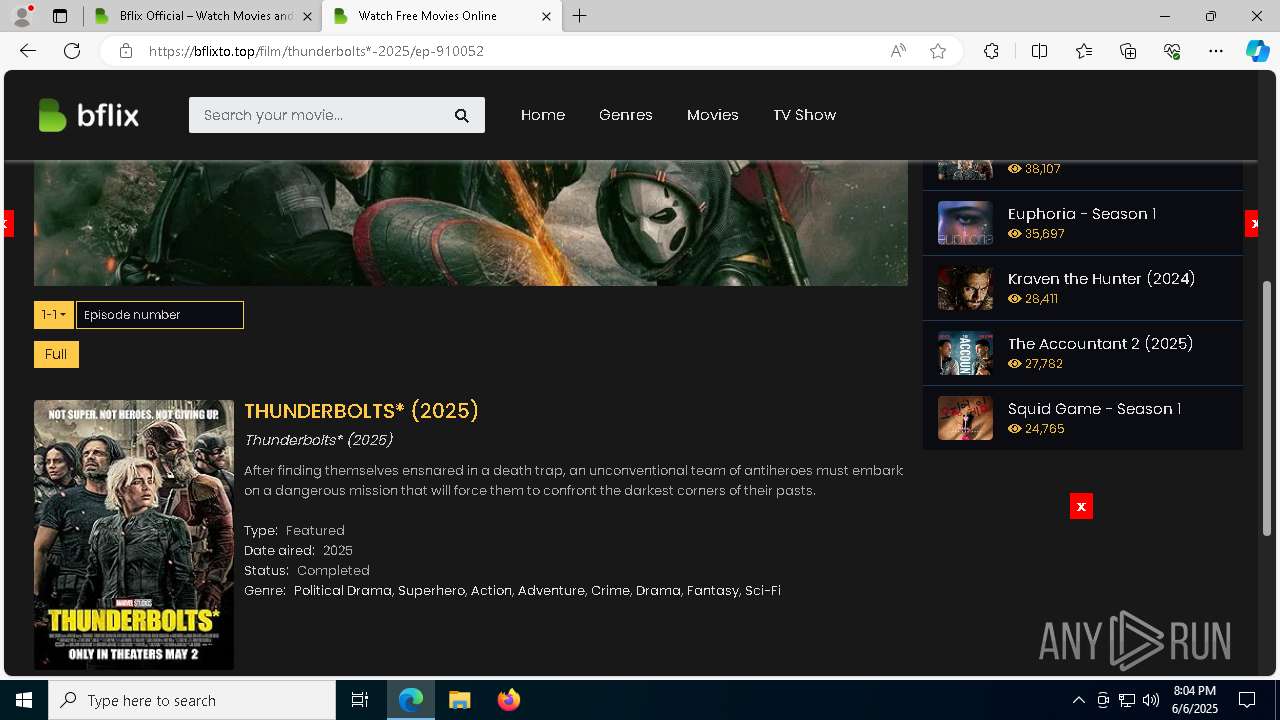Open Edge Settings and more menu

click(1216, 51)
